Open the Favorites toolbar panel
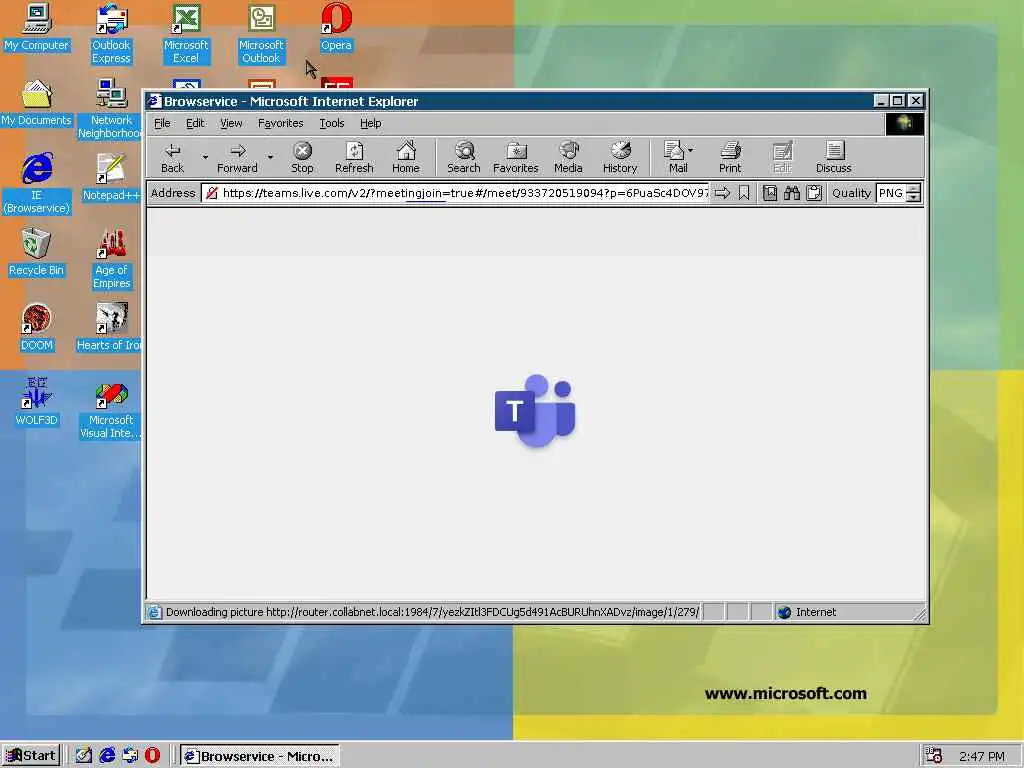The height and width of the screenshot is (768, 1024). click(x=515, y=157)
